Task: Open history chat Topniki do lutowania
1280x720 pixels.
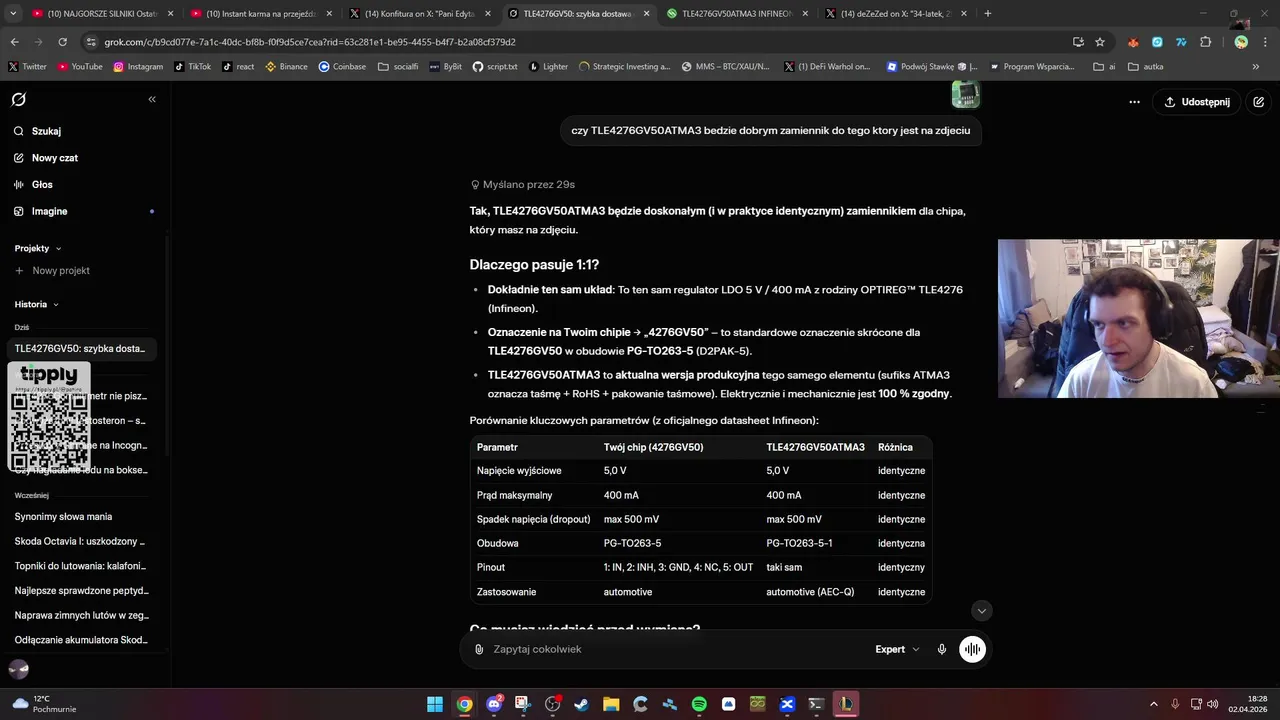Action: coord(82,566)
